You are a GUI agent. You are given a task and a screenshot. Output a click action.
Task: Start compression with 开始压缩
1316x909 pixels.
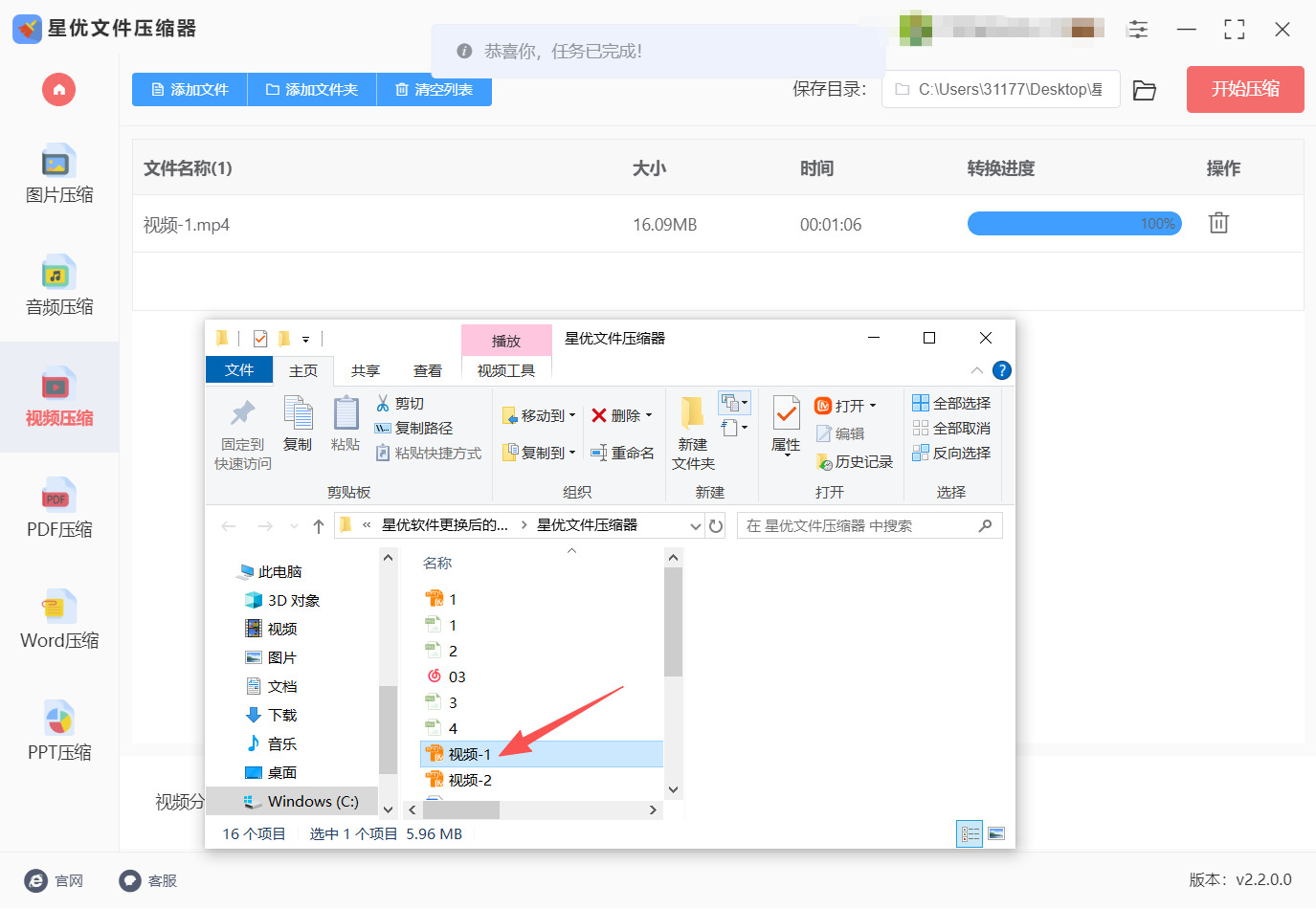[1245, 89]
